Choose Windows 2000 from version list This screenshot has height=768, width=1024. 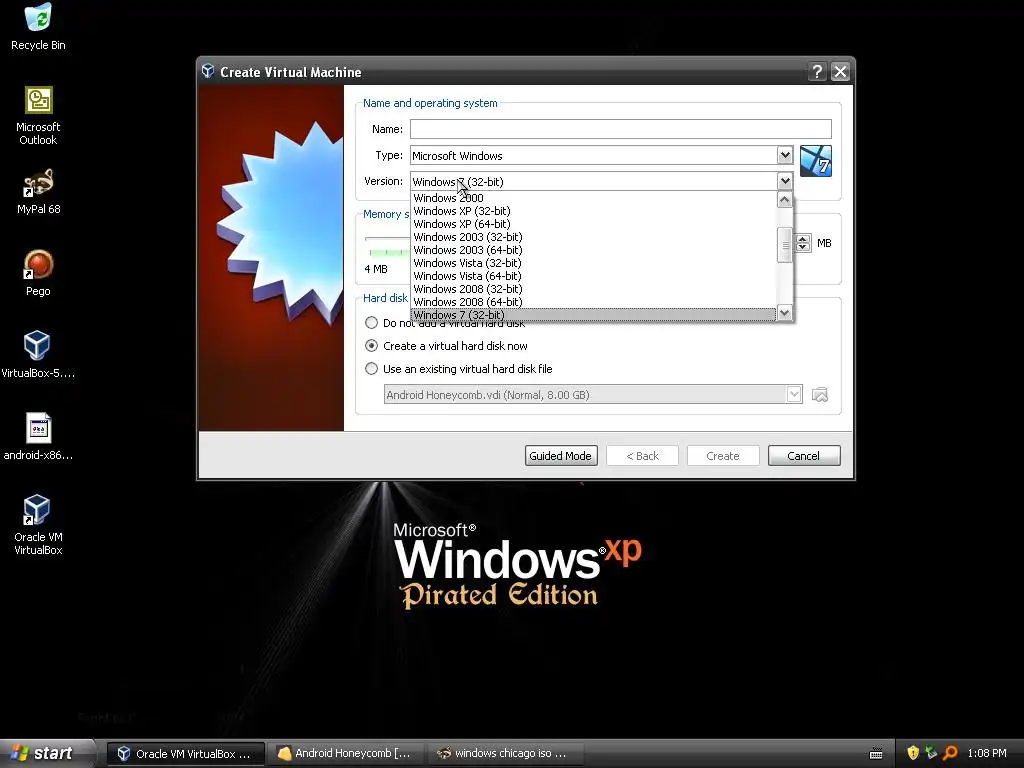tap(593, 198)
